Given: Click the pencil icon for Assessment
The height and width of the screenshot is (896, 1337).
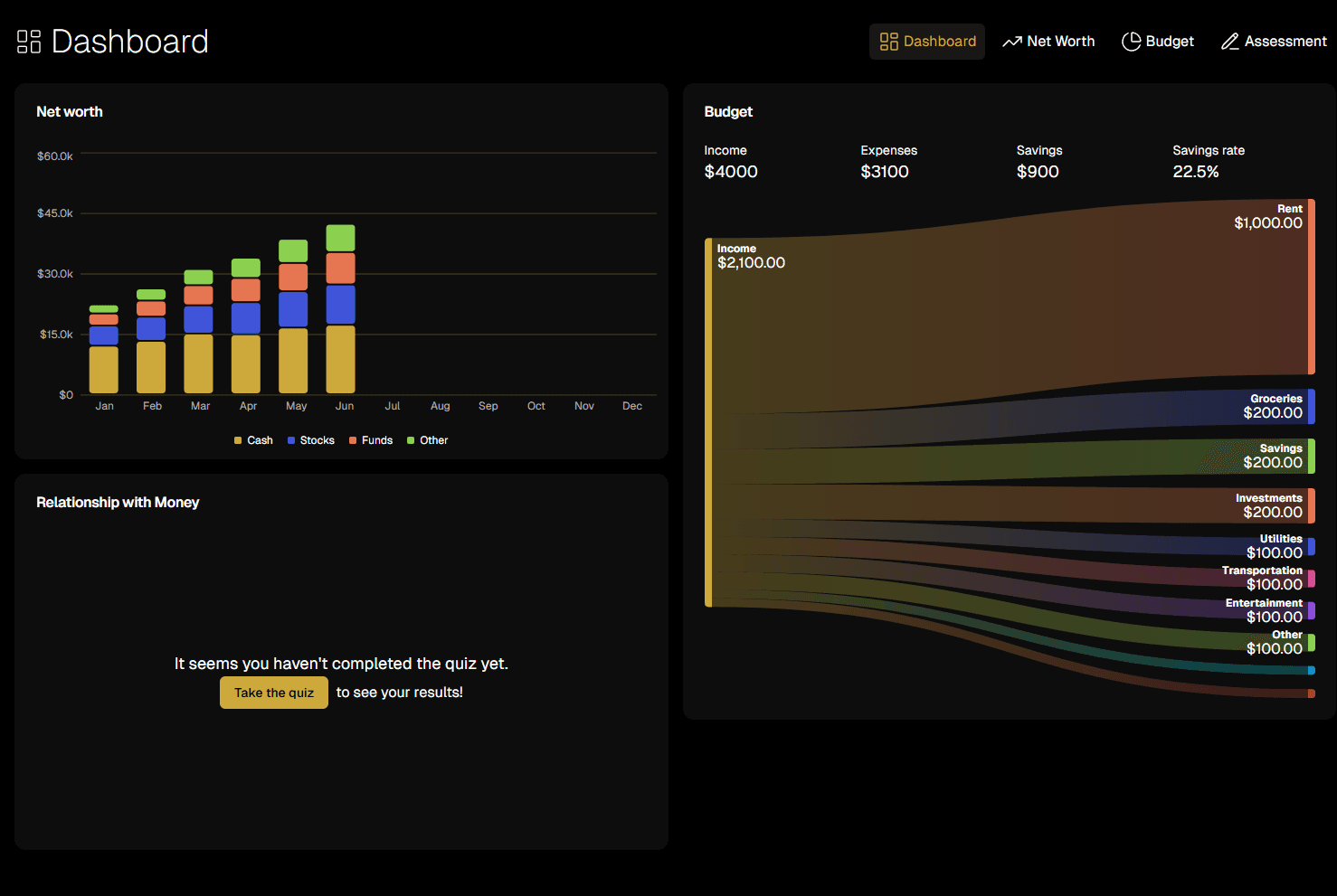Looking at the screenshot, I should [x=1229, y=42].
